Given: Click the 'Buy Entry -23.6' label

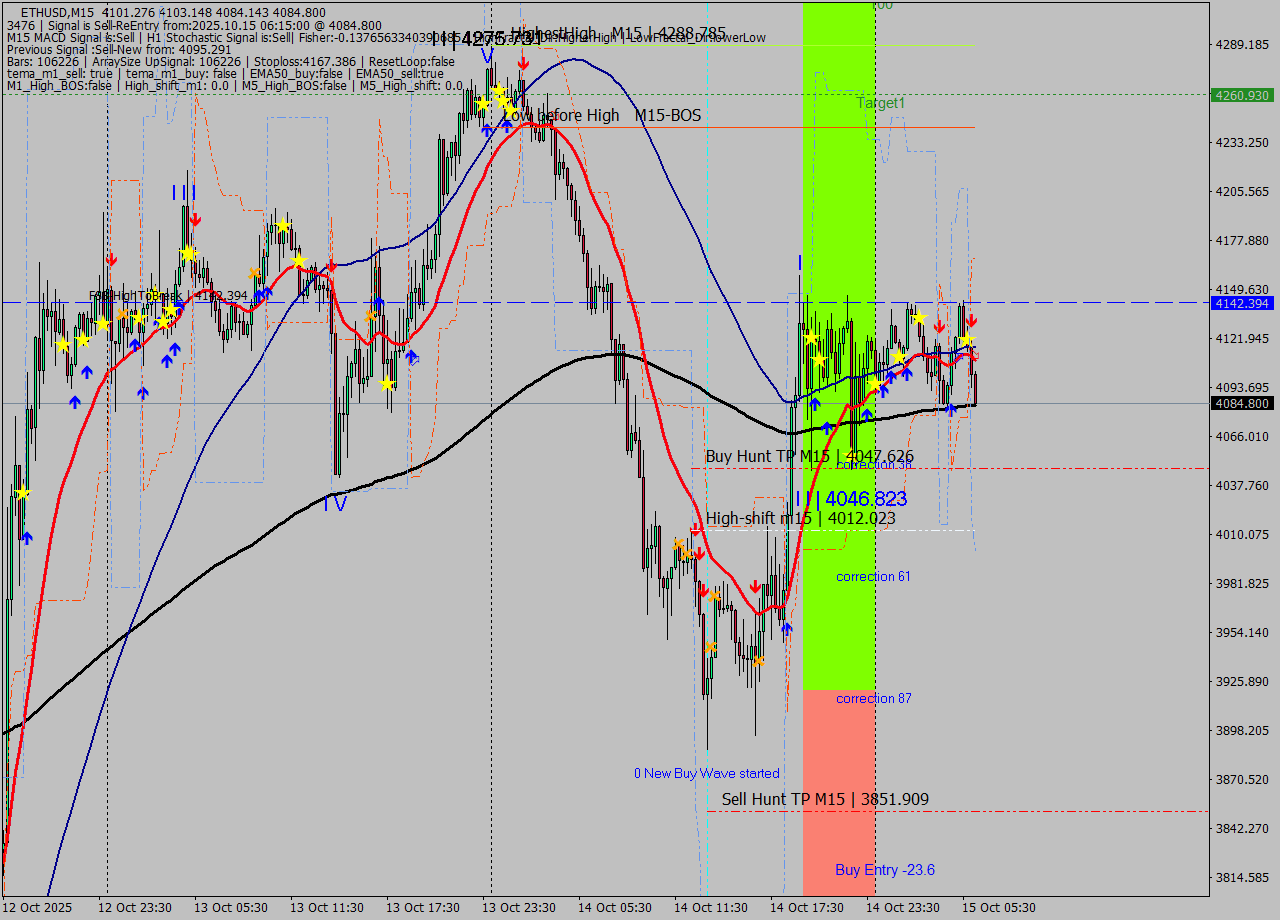Looking at the screenshot, I should (x=885, y=870).
